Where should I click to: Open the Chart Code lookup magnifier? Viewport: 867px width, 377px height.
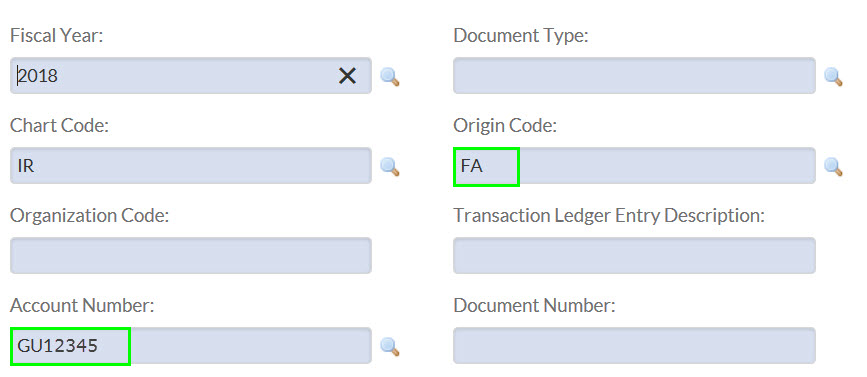[x=390, y=166]
